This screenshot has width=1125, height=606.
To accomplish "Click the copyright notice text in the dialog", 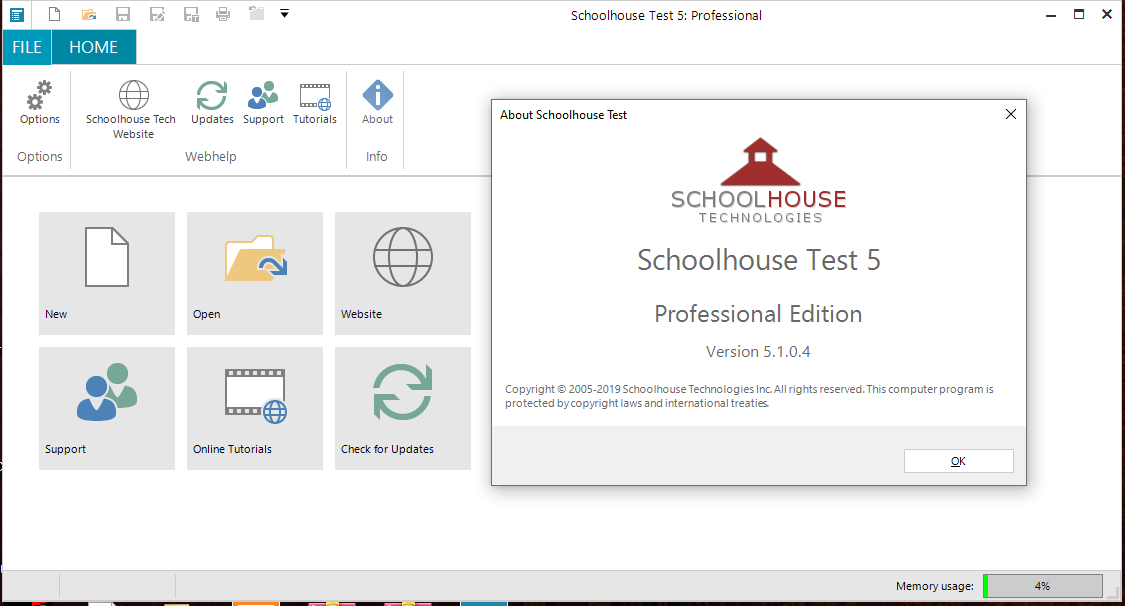I will 749,396.
